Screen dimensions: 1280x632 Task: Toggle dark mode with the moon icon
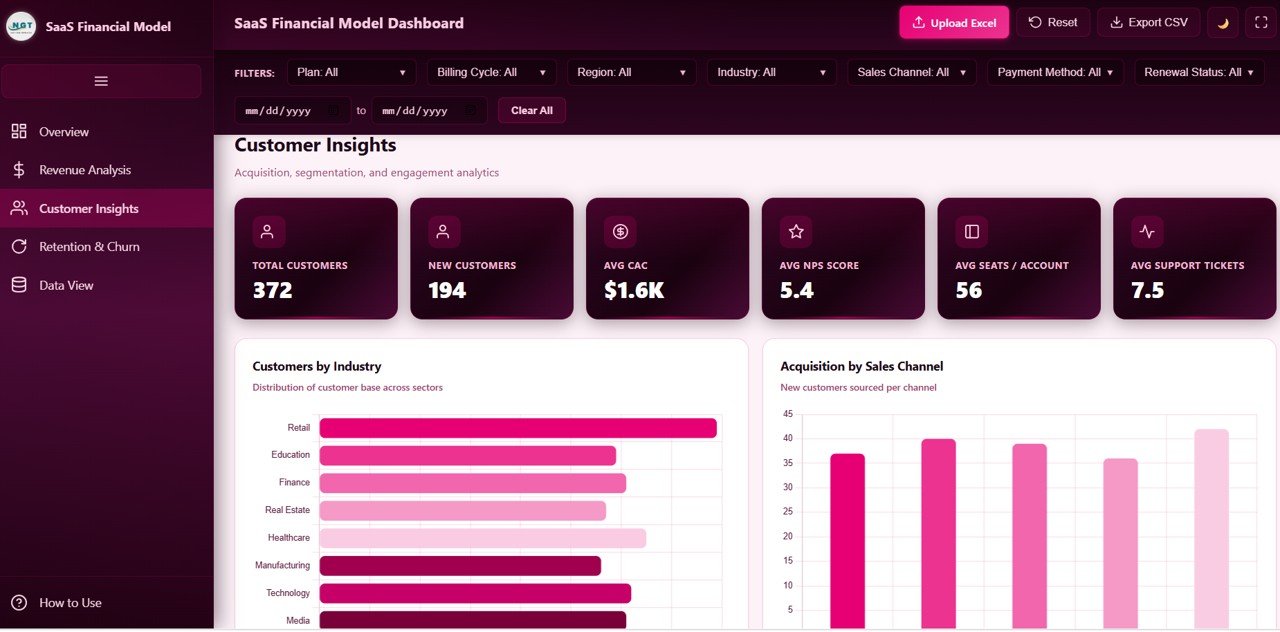(x=1222, y=22)
